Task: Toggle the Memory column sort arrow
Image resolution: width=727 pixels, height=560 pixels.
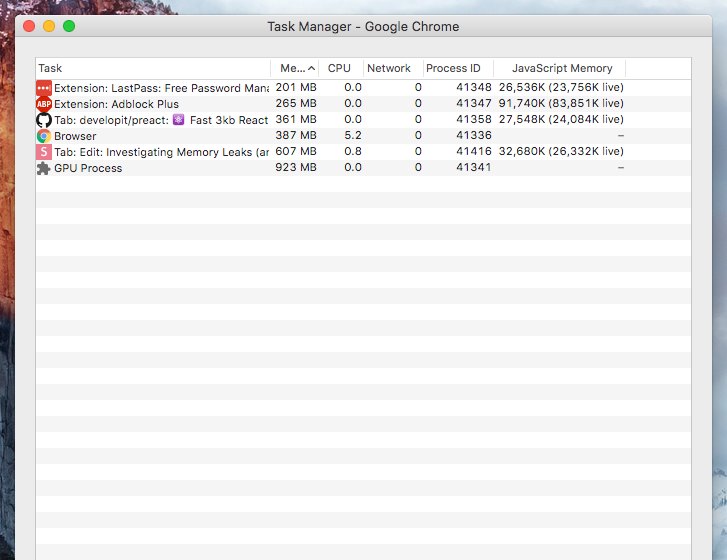Action: [312, 68]
